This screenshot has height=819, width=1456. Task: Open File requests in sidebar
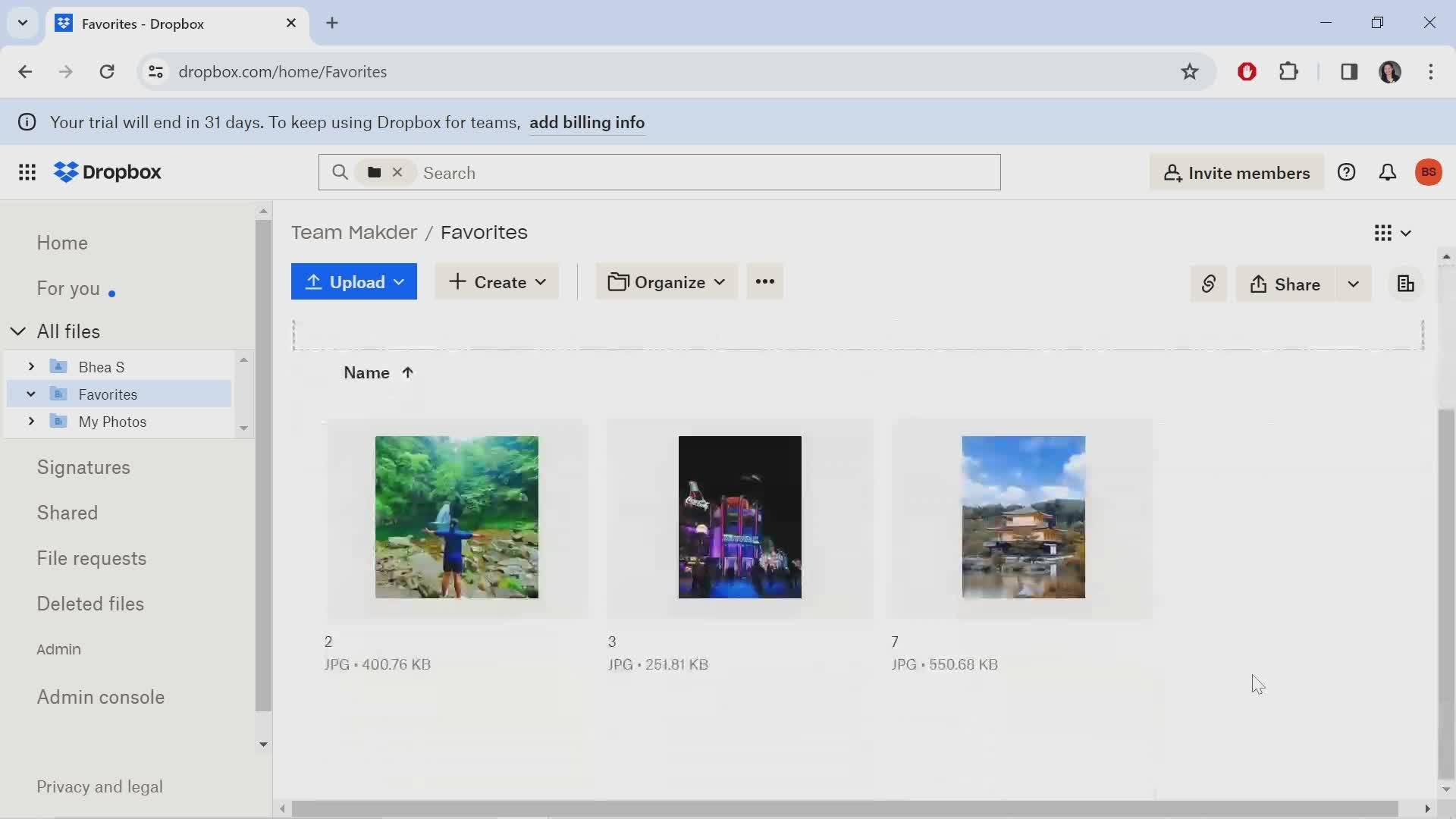click(92, 559)
